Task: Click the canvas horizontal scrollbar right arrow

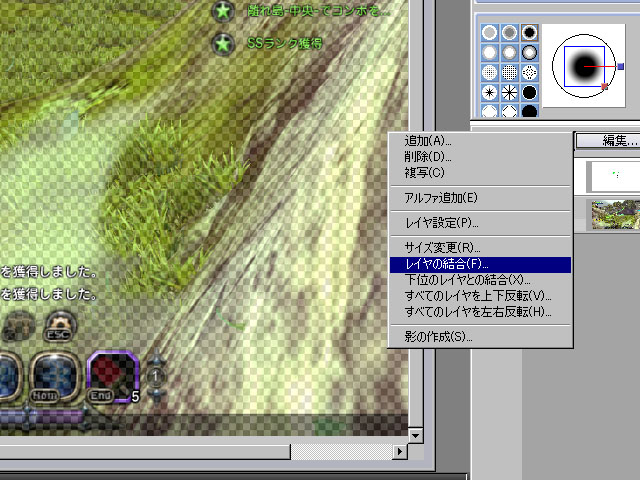Action: click(400, 451)
